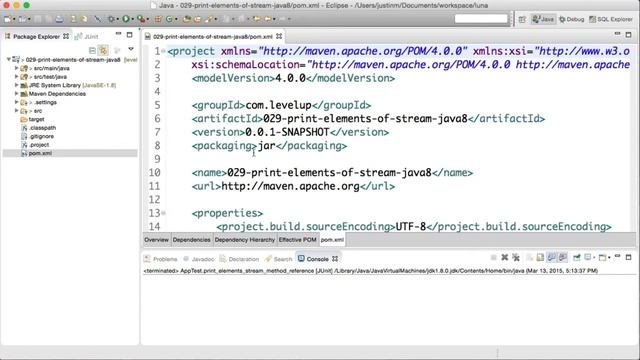Click the http://maven.apache.org url text
The image size is (640, 360).
point(290,186)
